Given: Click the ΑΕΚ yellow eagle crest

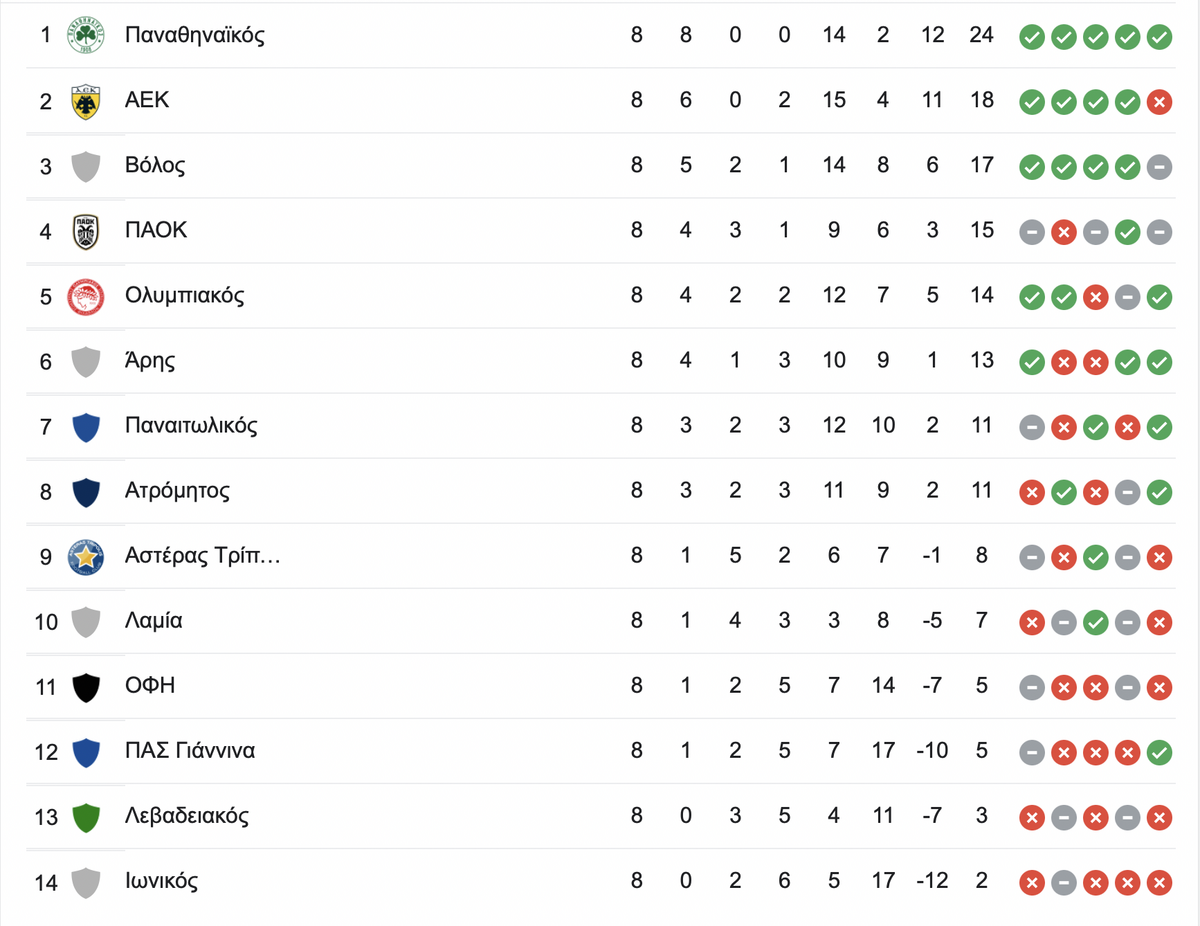Looking at the screenshot, I should point(86,101).
